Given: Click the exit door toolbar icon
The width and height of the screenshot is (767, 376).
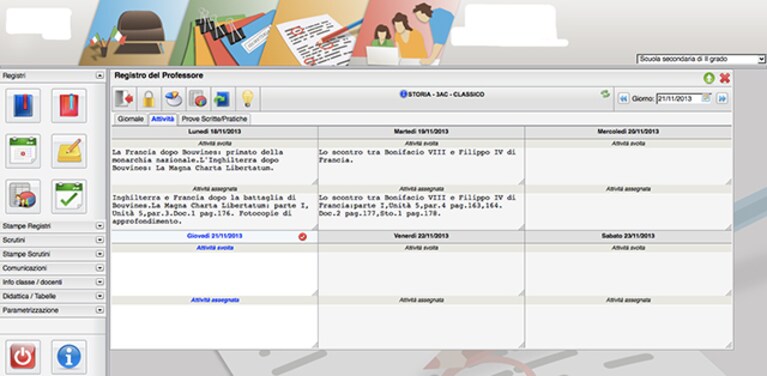Looking at the screenshot, I should click(x=124, y=99).
